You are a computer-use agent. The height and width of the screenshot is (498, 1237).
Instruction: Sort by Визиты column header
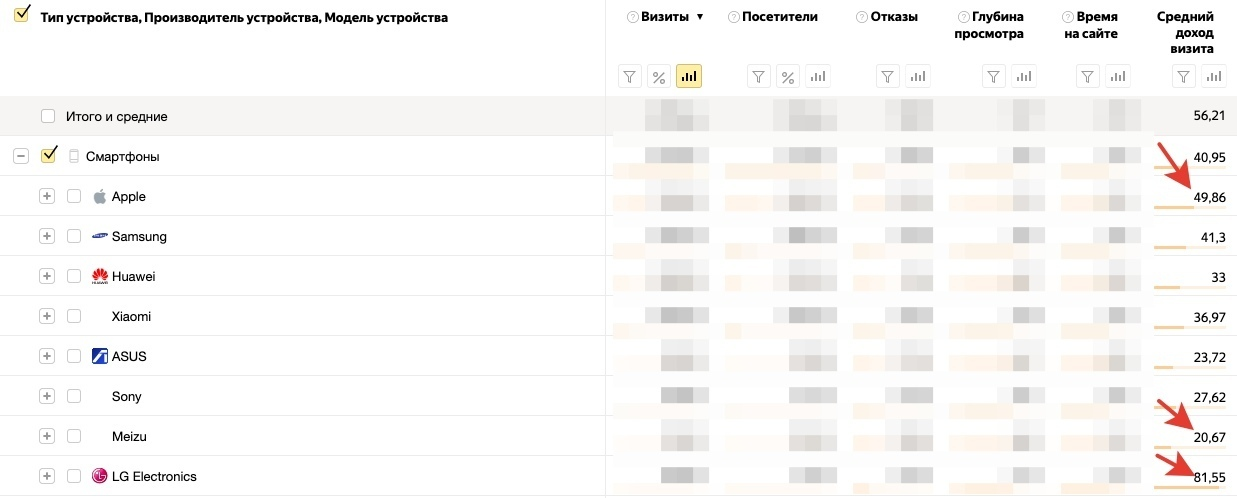[666, 17]
